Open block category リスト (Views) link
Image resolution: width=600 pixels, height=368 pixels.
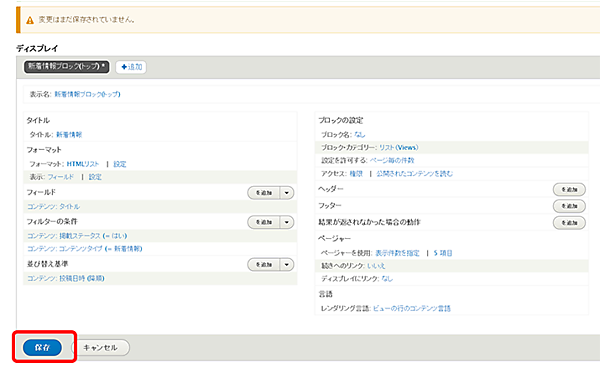tap(399, 148)
